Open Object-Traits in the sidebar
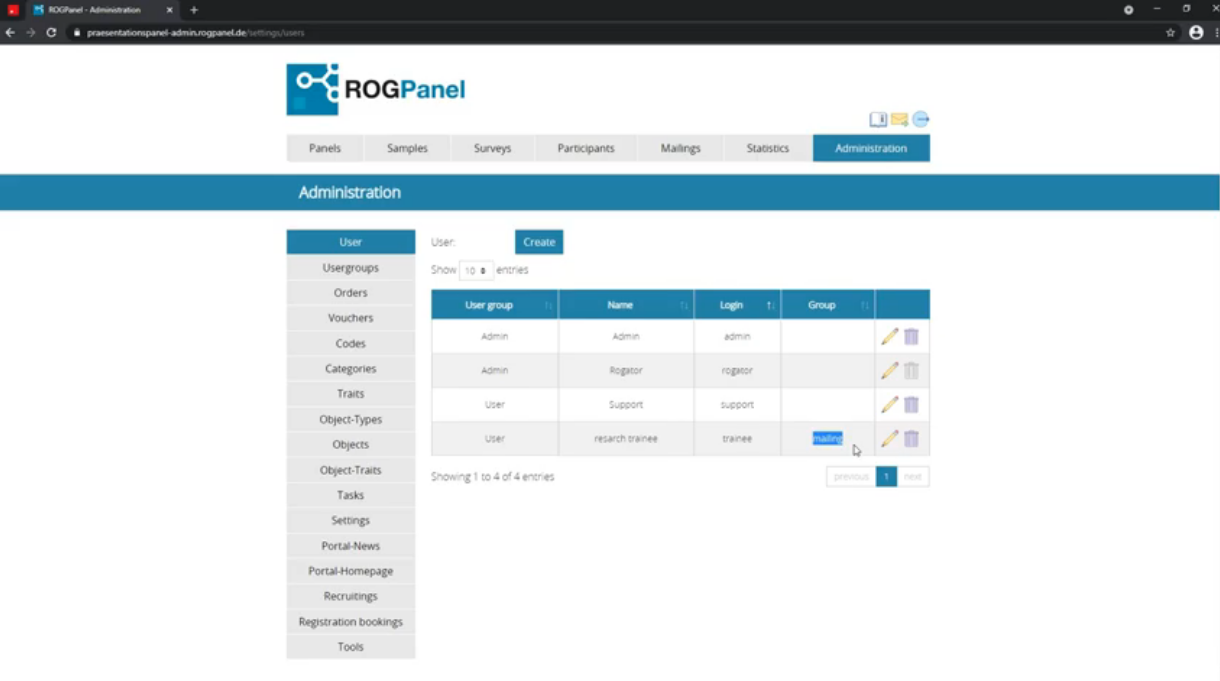 point(351,470)
